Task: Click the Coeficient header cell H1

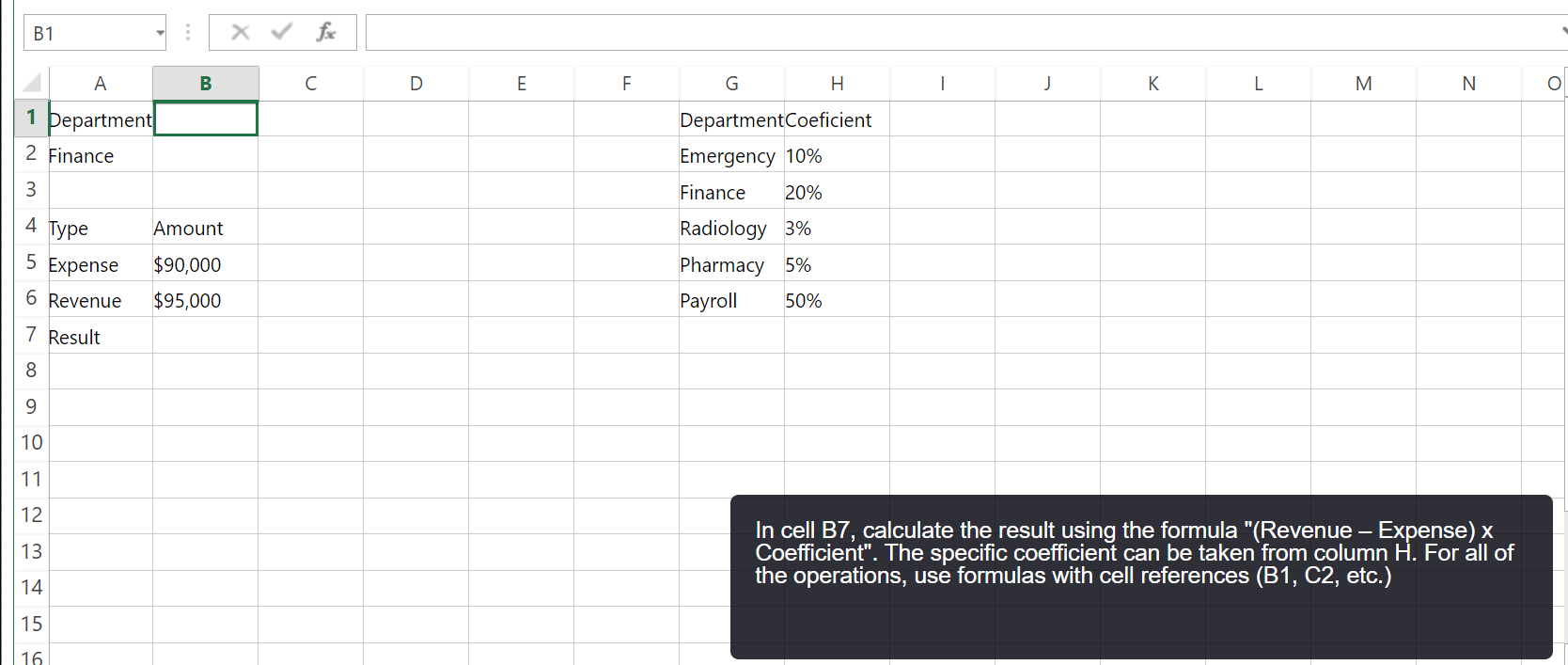Action: pos(838,119)
